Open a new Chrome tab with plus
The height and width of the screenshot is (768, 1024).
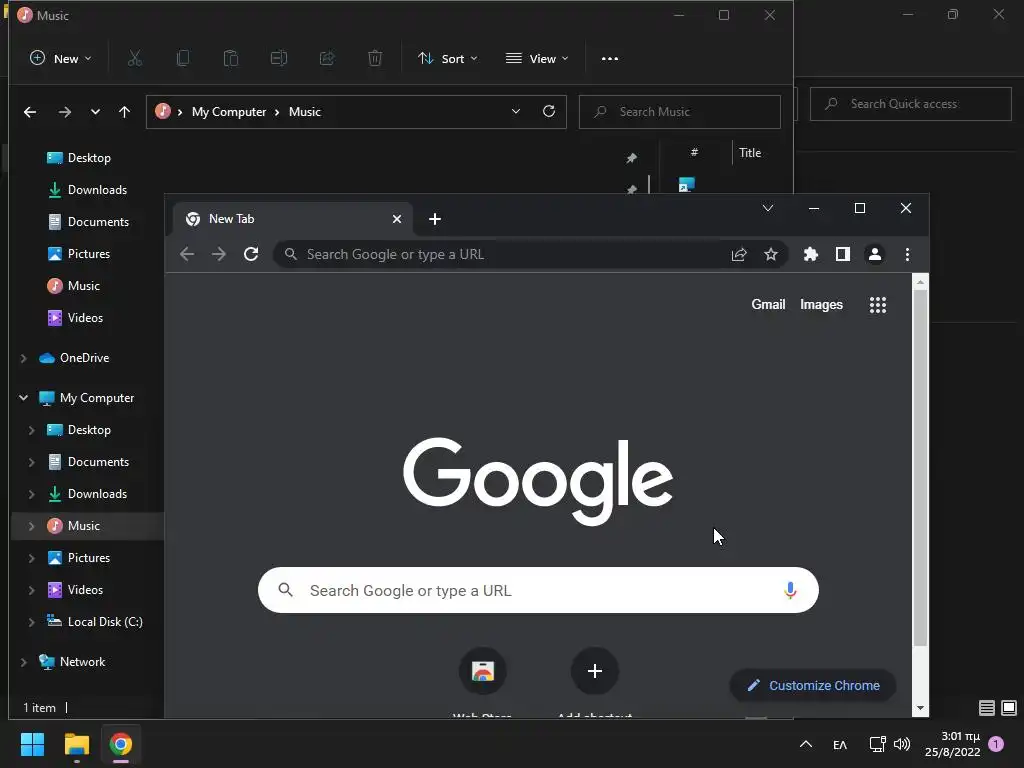pos(435,219)
